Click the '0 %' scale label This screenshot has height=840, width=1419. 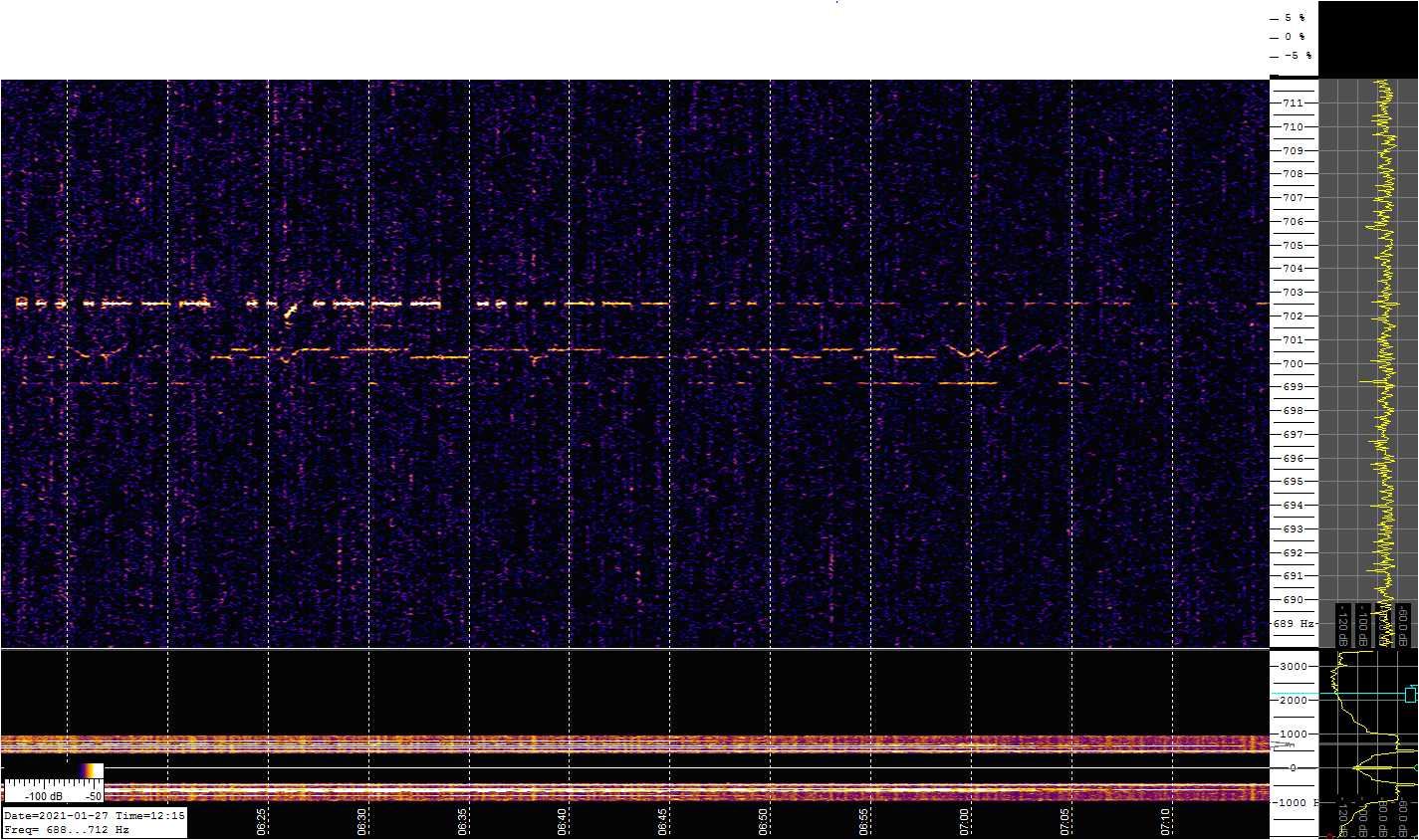(1295, 37)
